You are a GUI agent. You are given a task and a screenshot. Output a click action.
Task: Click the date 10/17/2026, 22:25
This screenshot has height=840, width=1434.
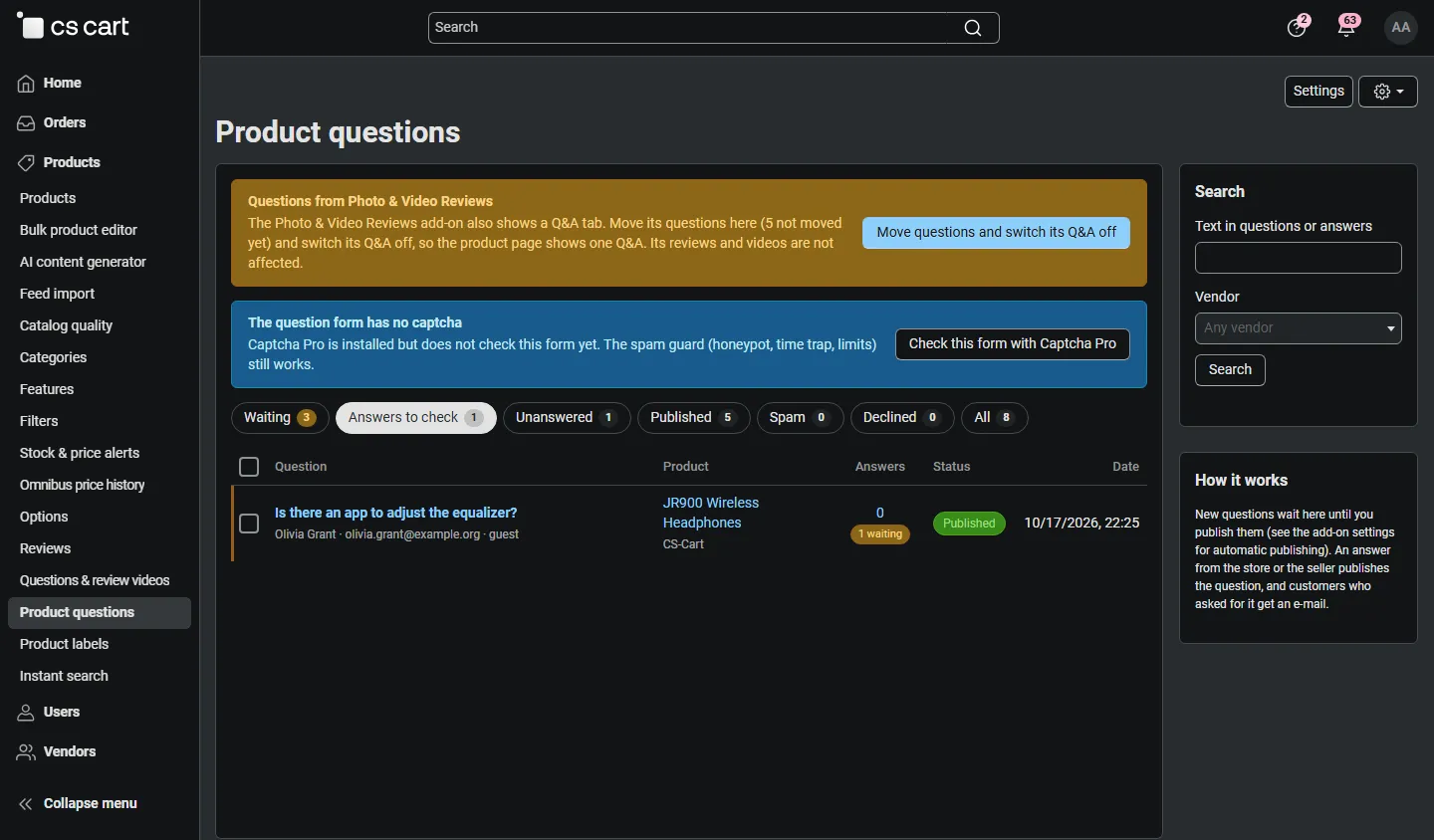point(1081,524)
